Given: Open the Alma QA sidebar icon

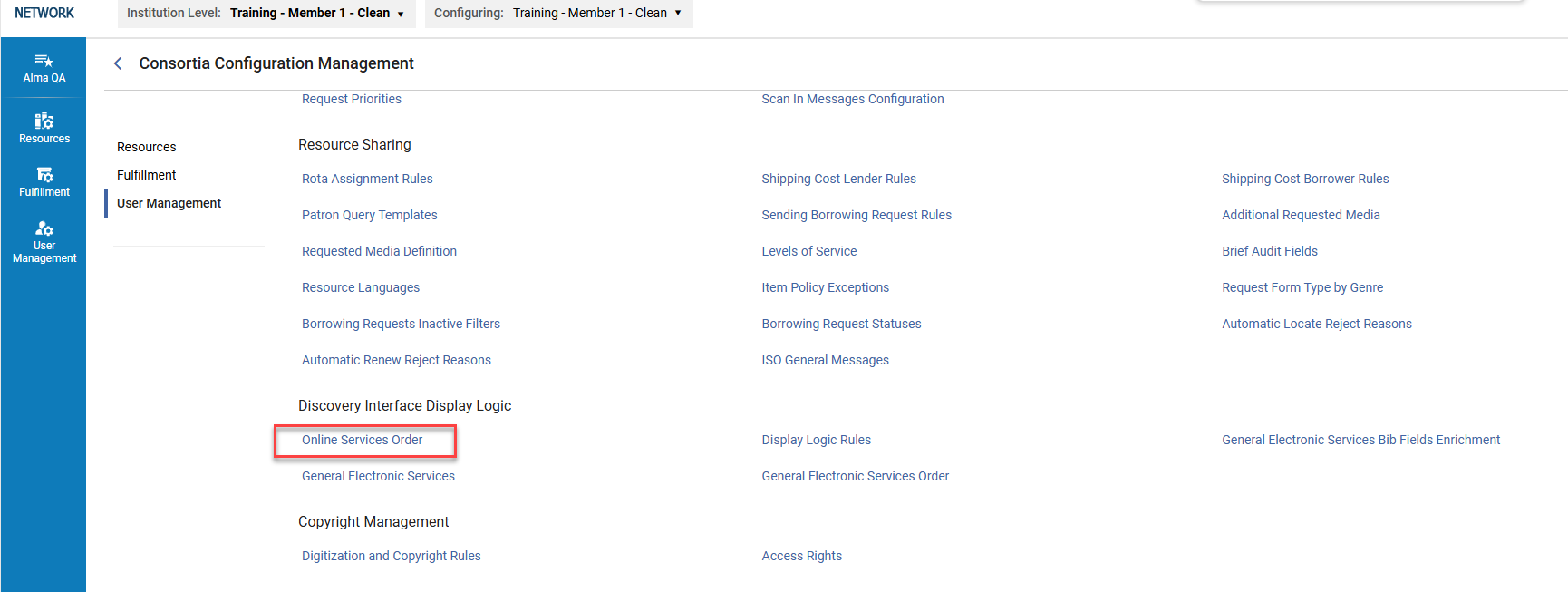Looking at the screenshot, I should point(44,69).
